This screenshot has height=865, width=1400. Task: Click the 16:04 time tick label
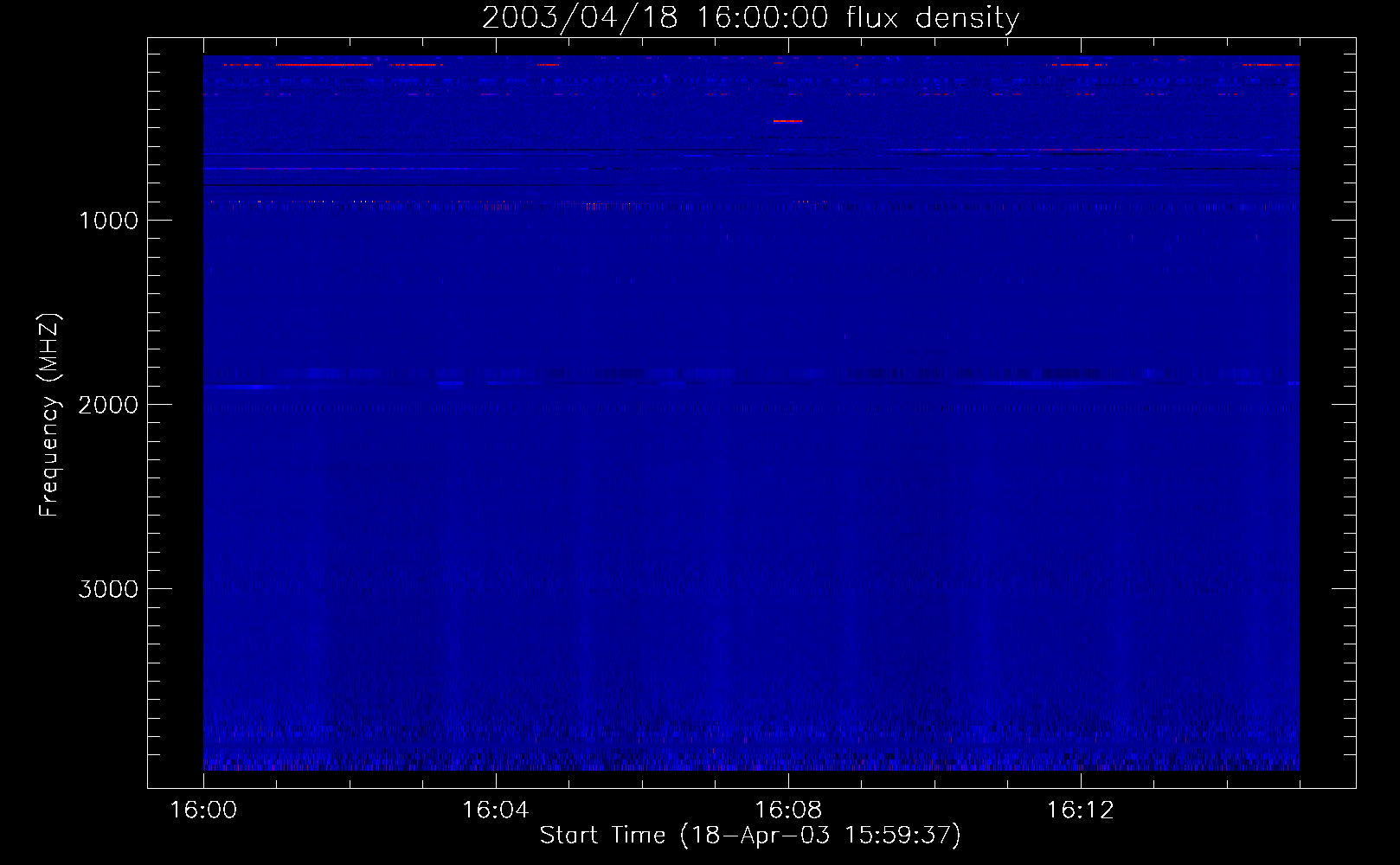coord(496,810)
